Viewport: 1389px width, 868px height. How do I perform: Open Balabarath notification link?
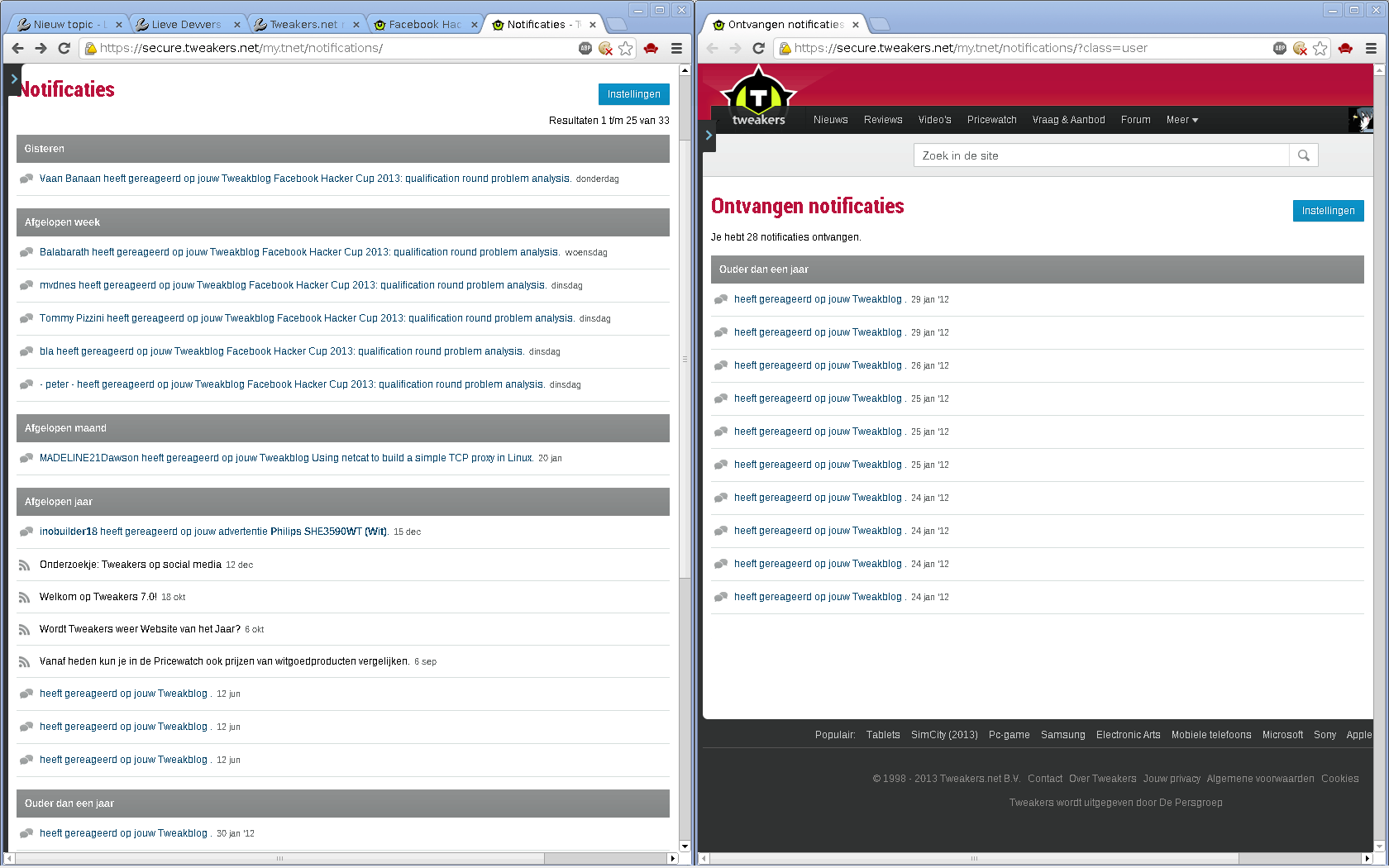300,252
